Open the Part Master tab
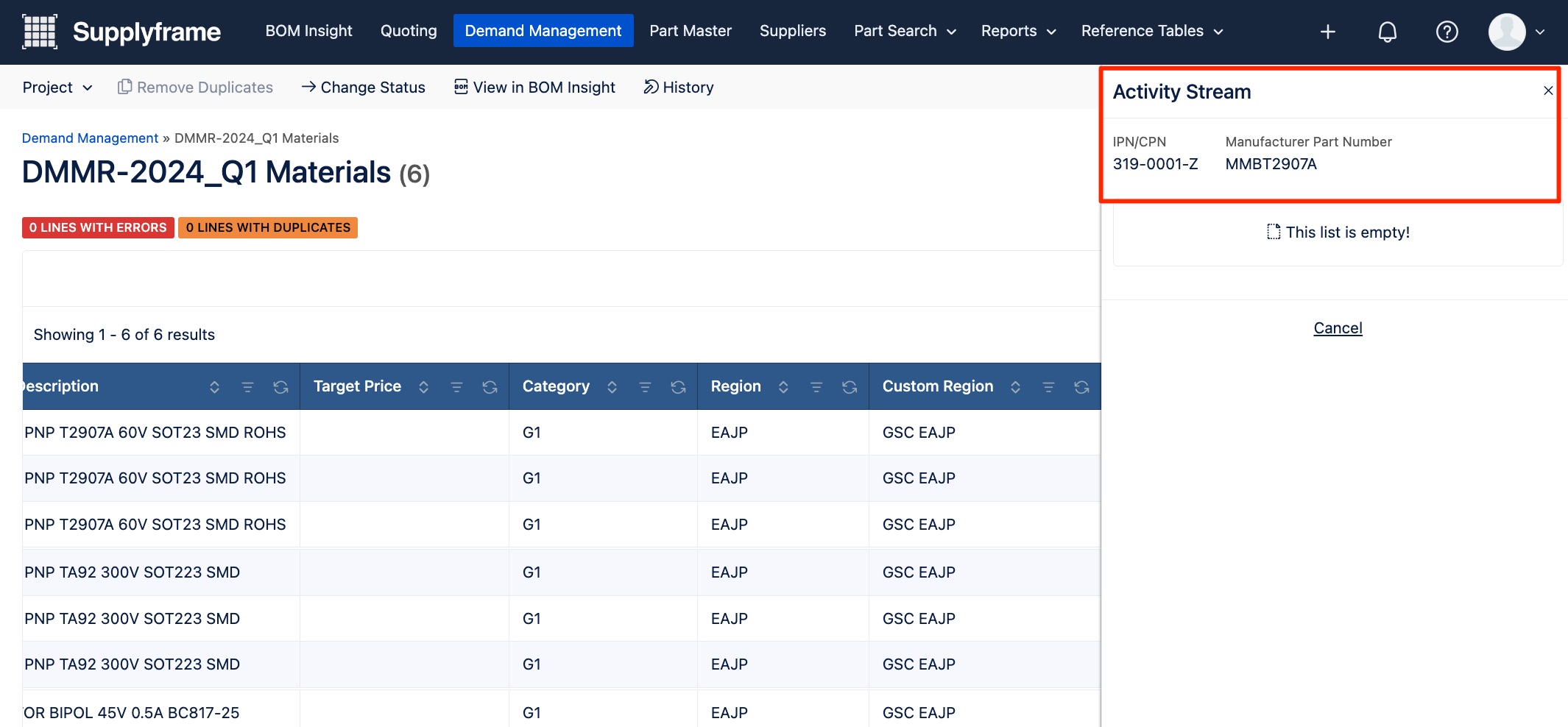 [x=691, y=31]
